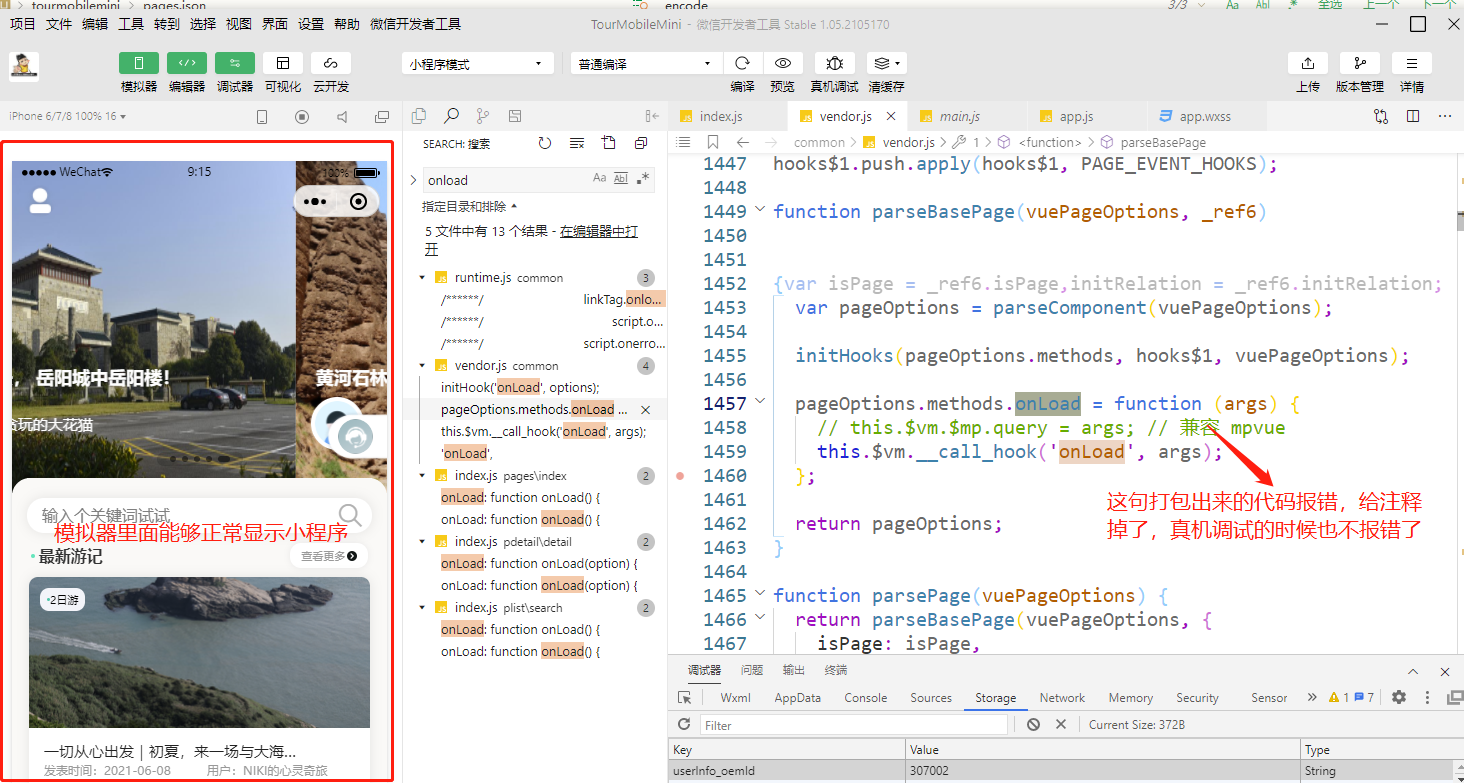Toggle the 模拟器 simulator panel button
1464x783 pixels.
click(139, 63)
